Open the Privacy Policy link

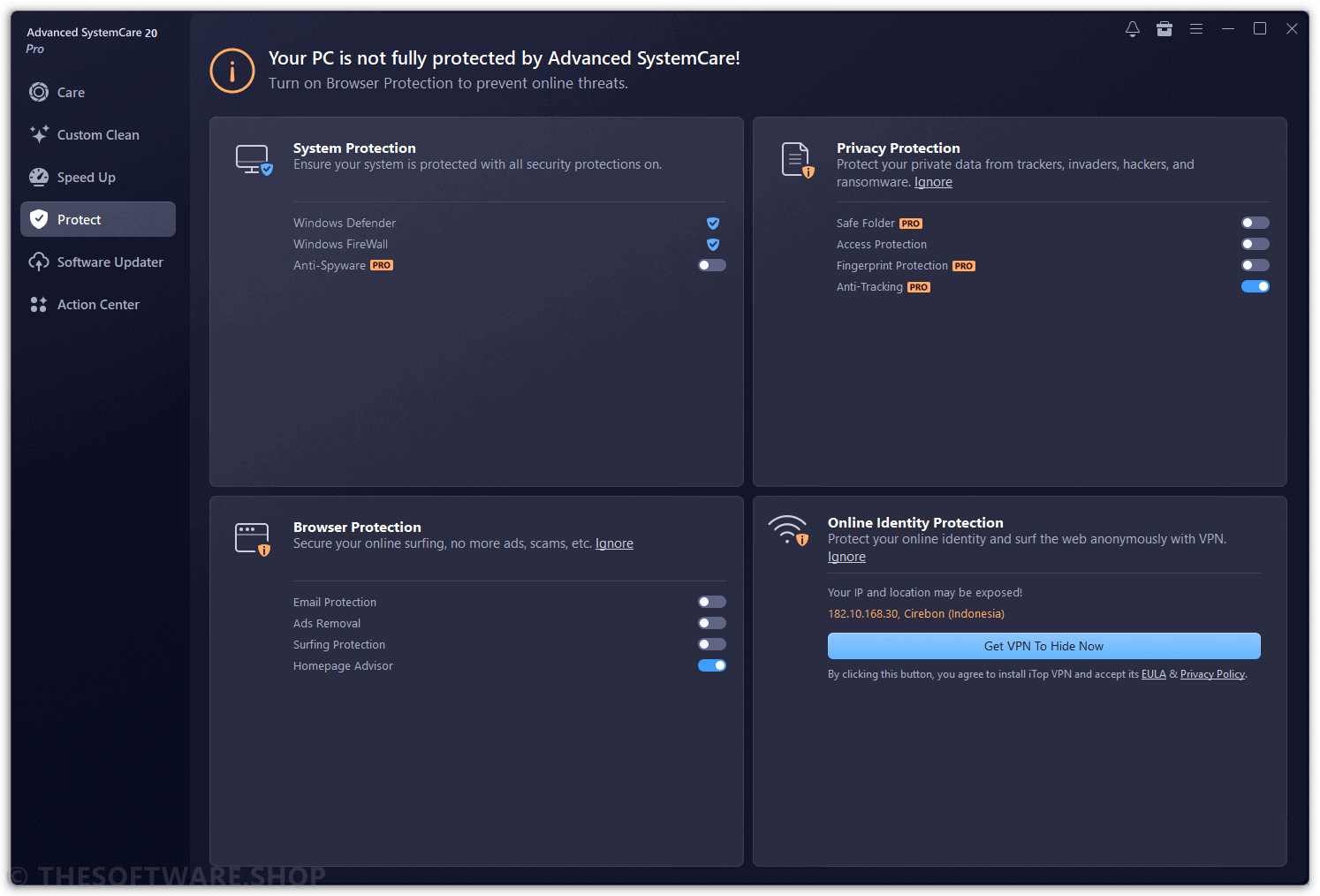(1212, 674)
